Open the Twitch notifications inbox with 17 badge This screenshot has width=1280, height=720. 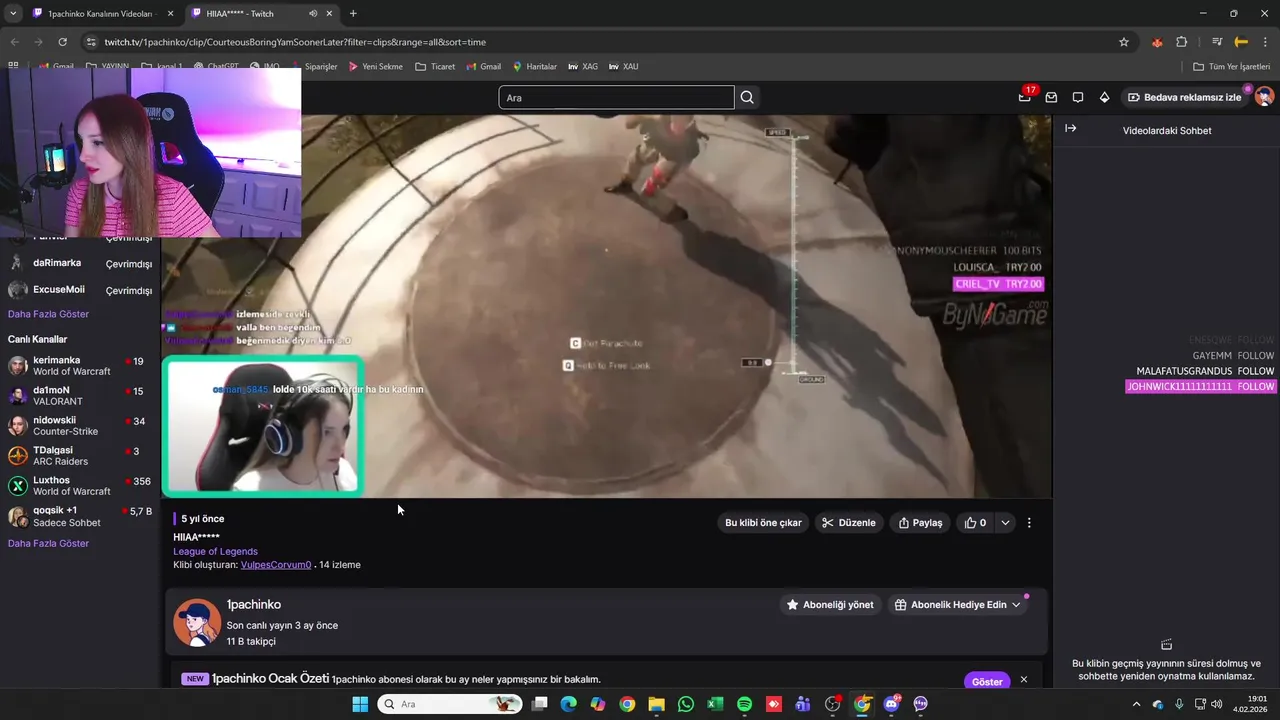pyautogui.click(x=1025, y=97)
